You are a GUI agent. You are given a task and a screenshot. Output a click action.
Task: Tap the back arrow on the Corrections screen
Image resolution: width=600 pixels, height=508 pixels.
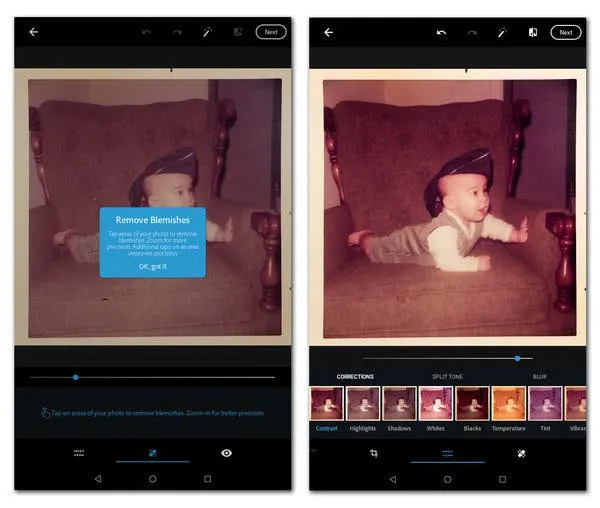tap(328, 32)
